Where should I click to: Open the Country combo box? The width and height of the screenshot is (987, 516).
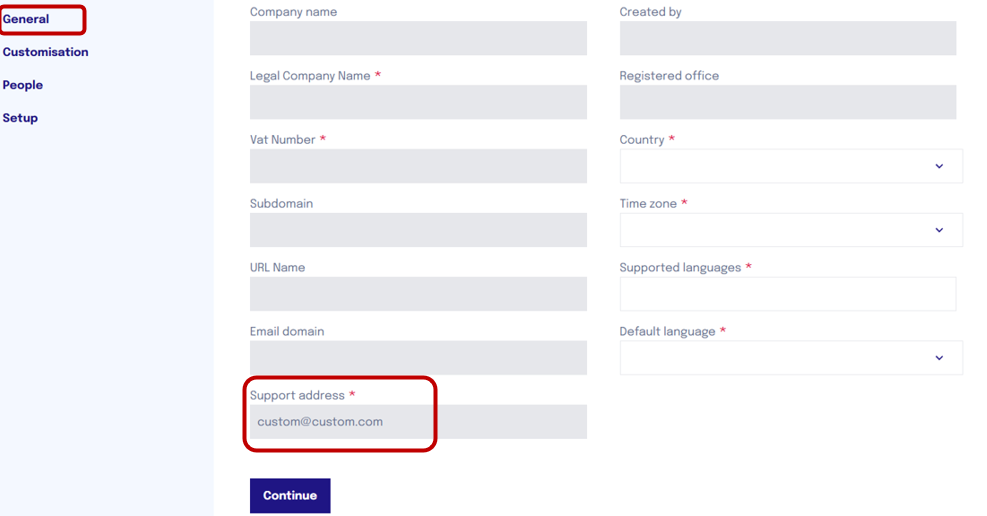pyautogui.click(x=791, y=166)
